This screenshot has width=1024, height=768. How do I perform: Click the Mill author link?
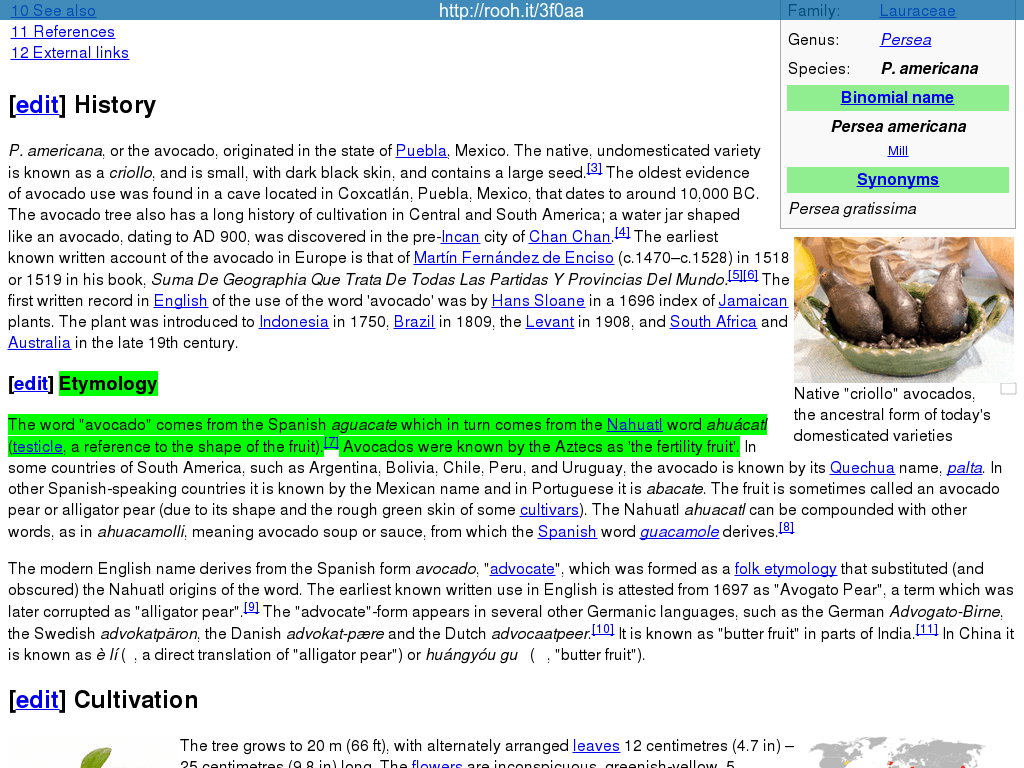(x=897, y=151)
